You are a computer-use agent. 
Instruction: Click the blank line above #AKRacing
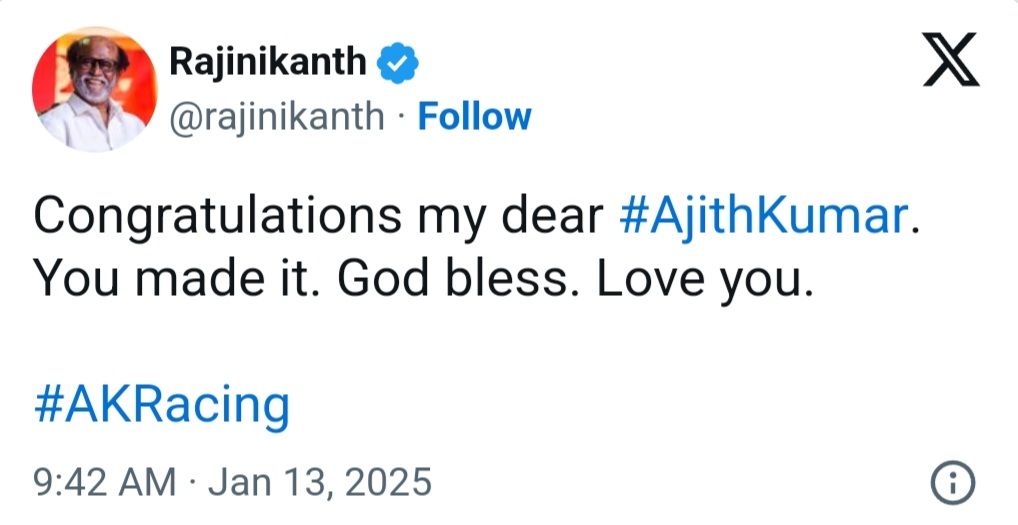tap(400, 345)
